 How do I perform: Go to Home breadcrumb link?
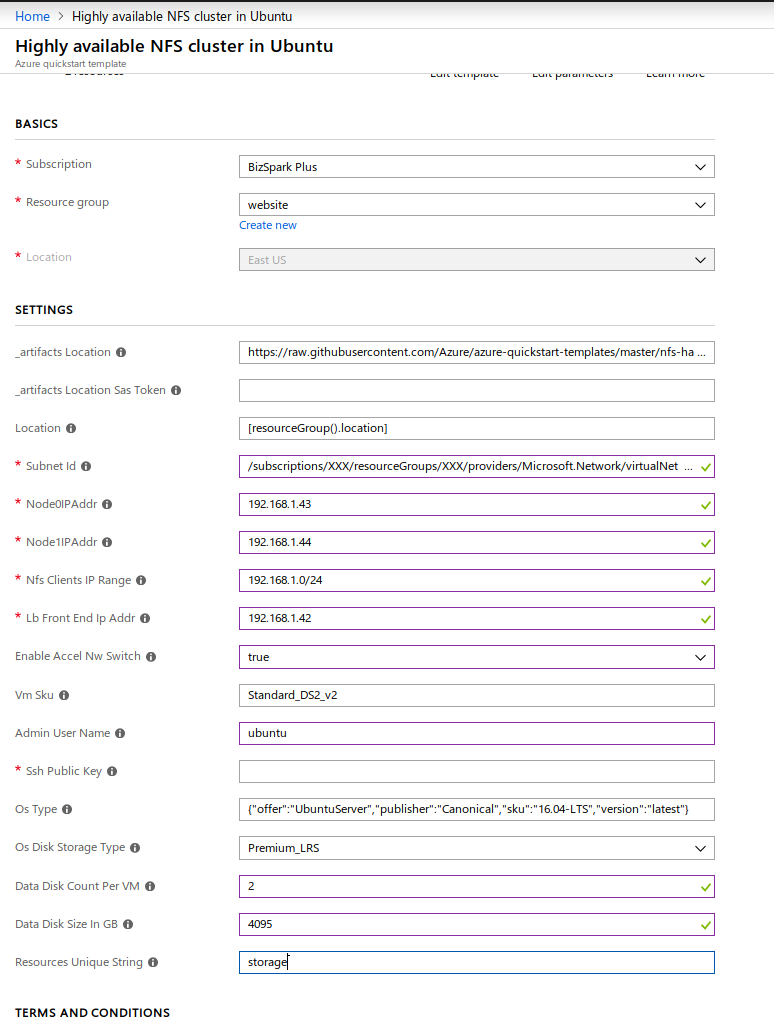pos(32,16)
